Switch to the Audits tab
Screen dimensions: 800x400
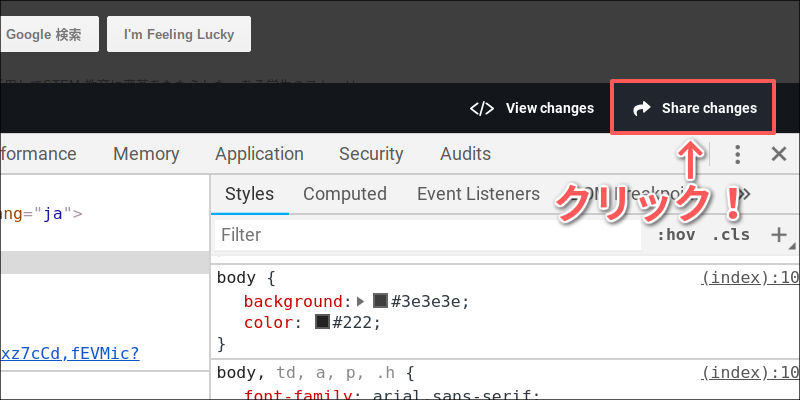point(465,154)
